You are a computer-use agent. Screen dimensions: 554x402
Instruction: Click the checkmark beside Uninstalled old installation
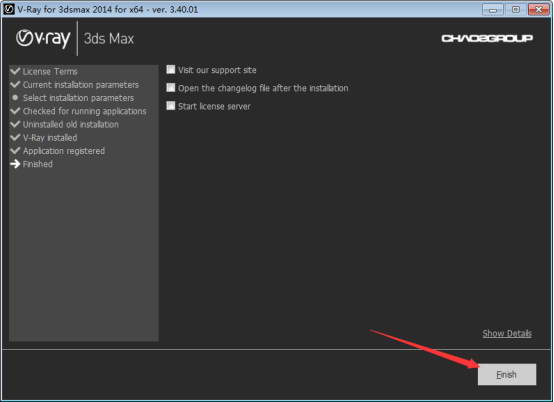pos(15,124)
